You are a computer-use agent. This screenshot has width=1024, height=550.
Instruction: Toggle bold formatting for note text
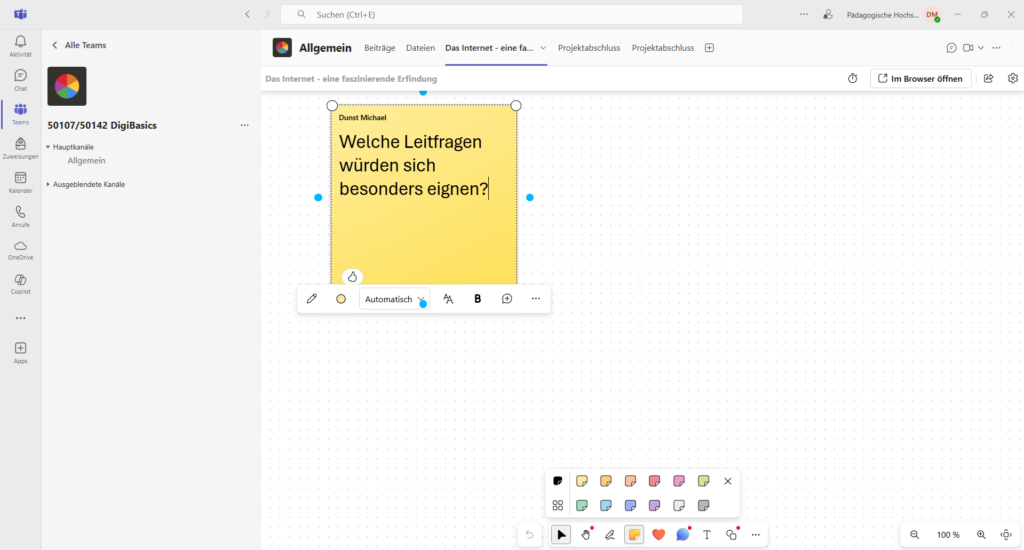click(477, 299)
